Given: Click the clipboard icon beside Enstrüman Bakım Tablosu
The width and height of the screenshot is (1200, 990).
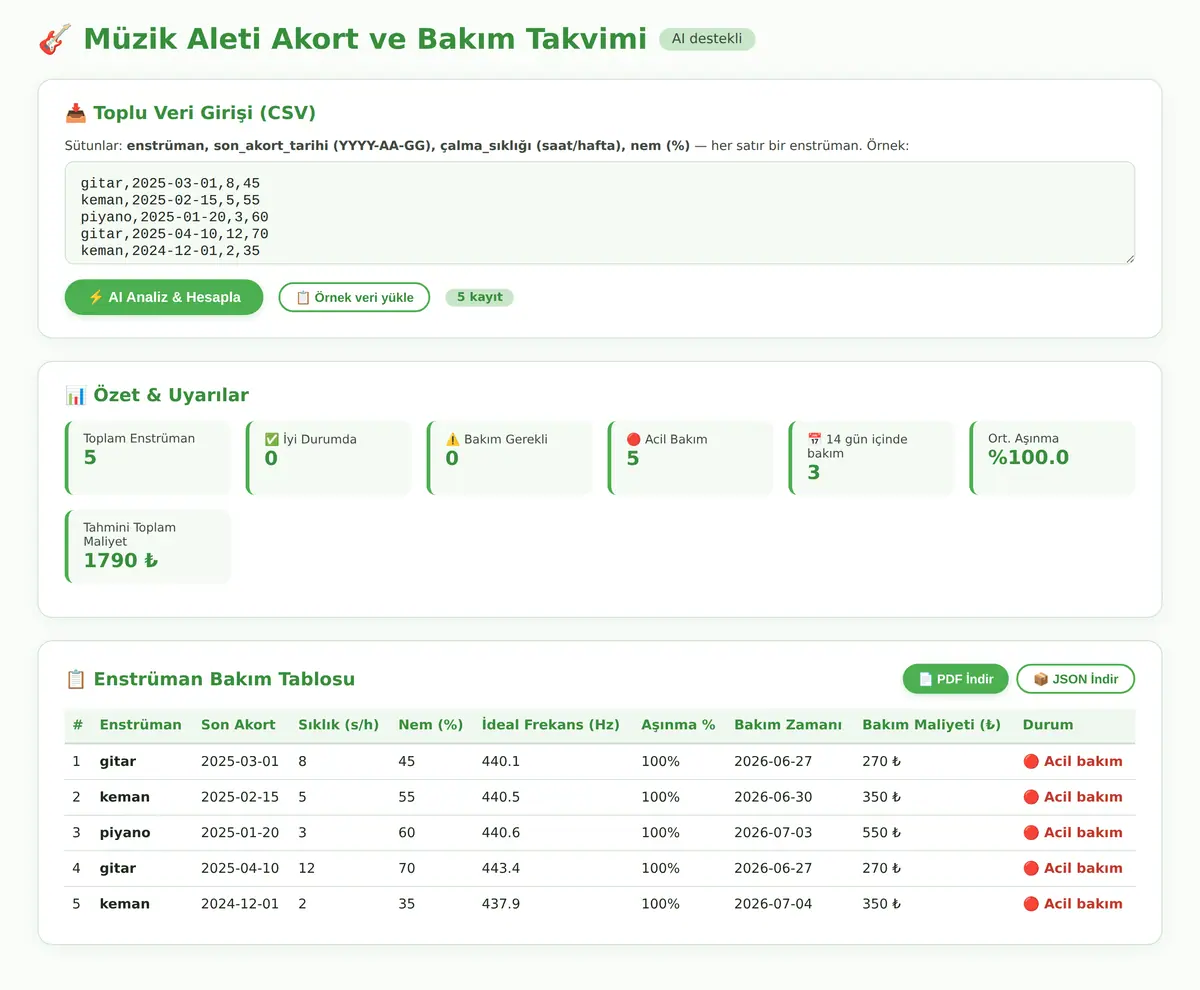Looking at the screenshot, I should [75, 679].
